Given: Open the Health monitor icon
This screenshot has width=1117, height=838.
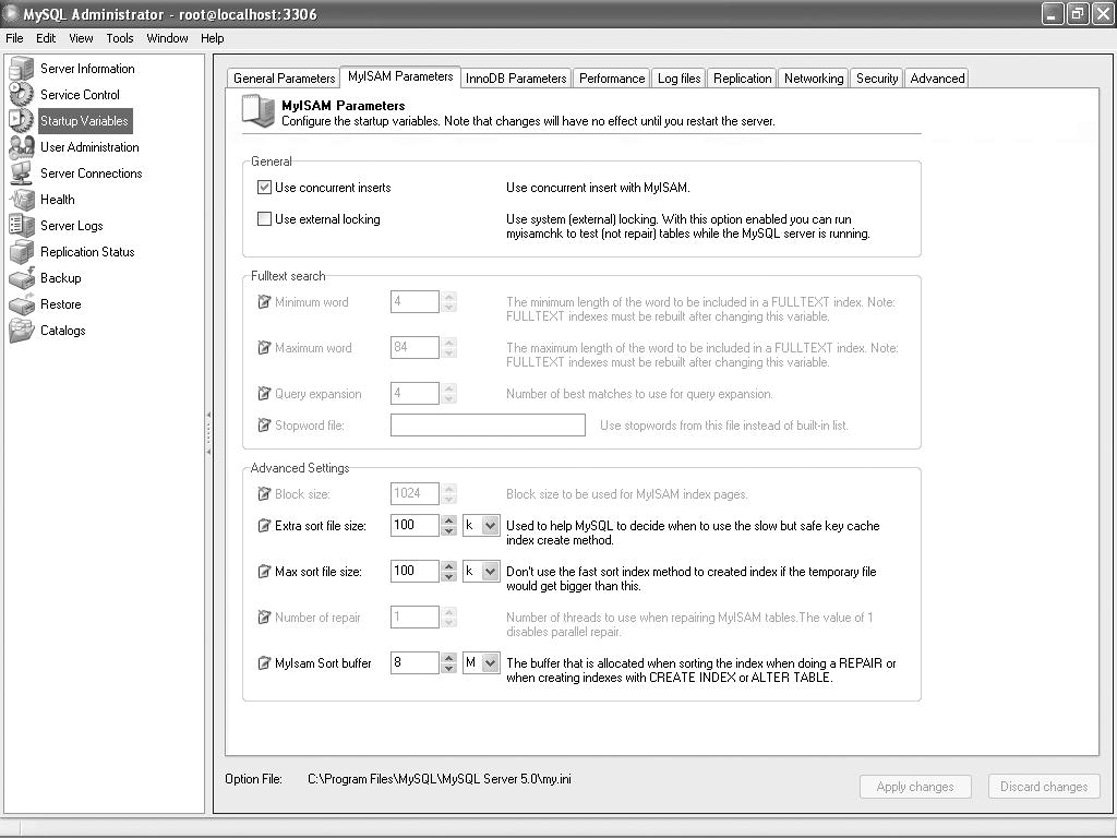Looking at the screenshot, I should [x=21, y=200].
